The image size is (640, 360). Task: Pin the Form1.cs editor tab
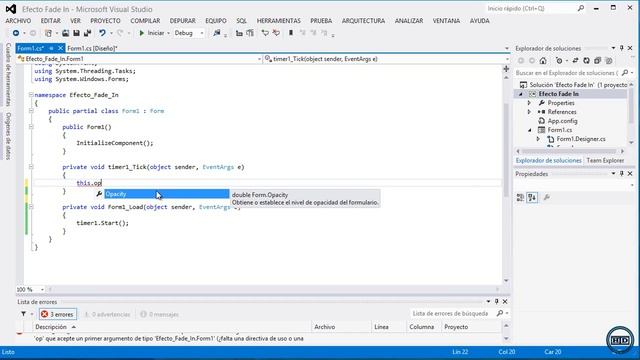click(51, 49)
